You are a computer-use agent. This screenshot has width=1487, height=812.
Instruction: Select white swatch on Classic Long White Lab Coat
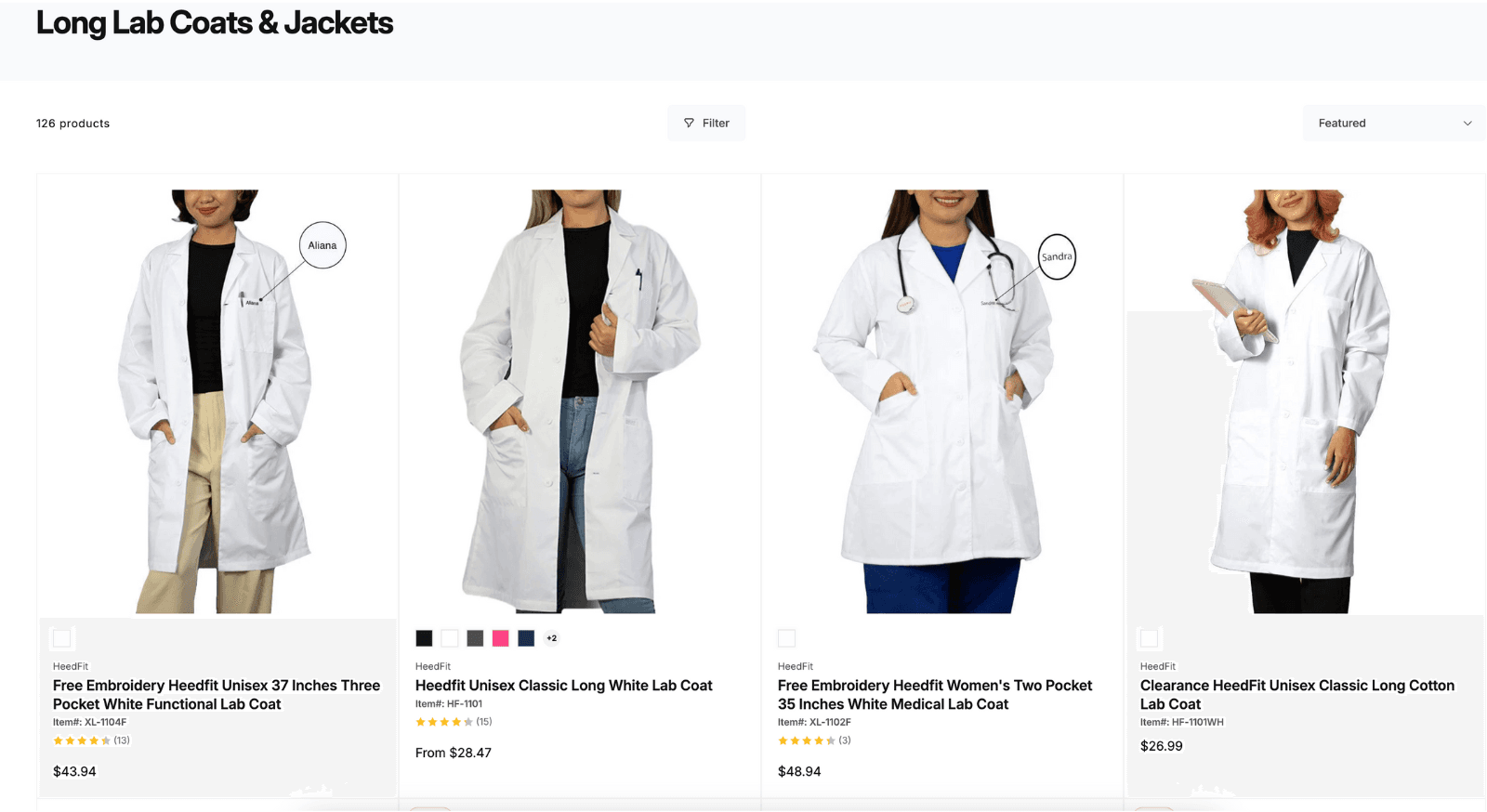point(450,638)
